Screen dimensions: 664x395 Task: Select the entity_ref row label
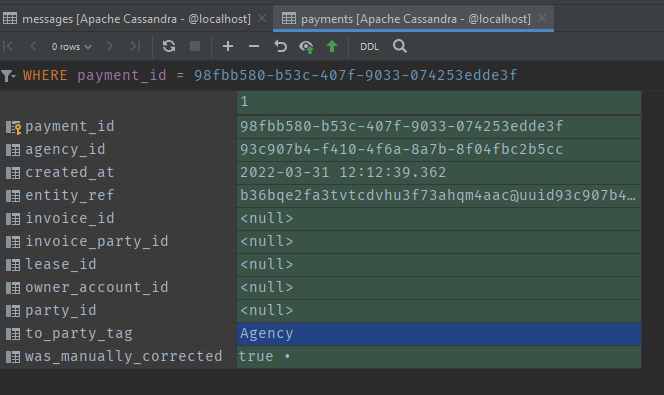(70, 195)
